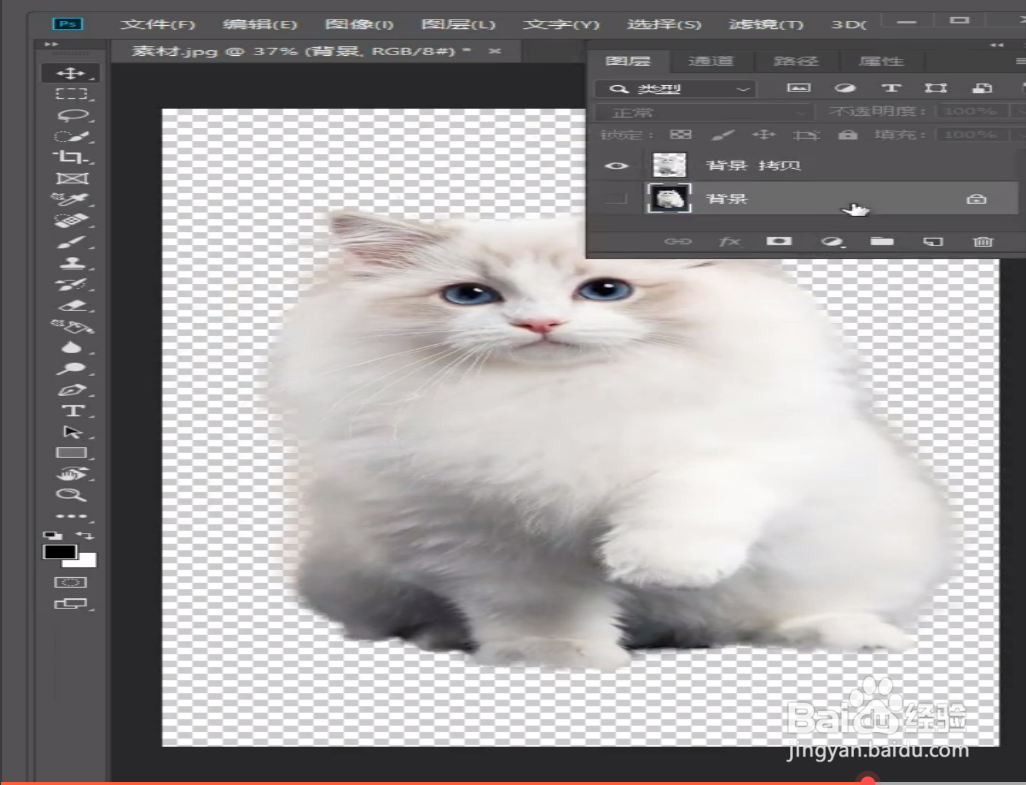Open the 类型 layer filter dropdown

pos(675,88)
